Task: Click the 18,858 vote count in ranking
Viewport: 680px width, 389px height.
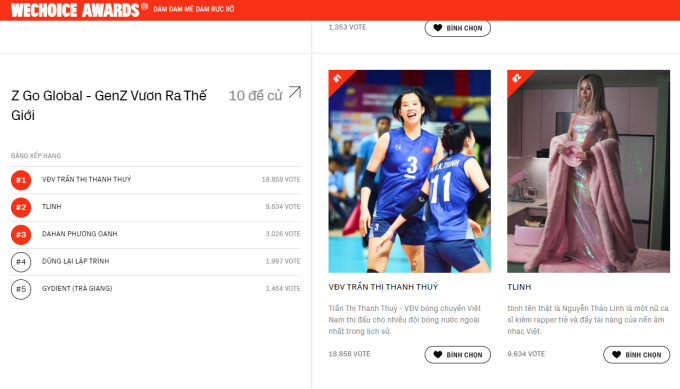Action: pyautogui.click(x=281, y=180)
